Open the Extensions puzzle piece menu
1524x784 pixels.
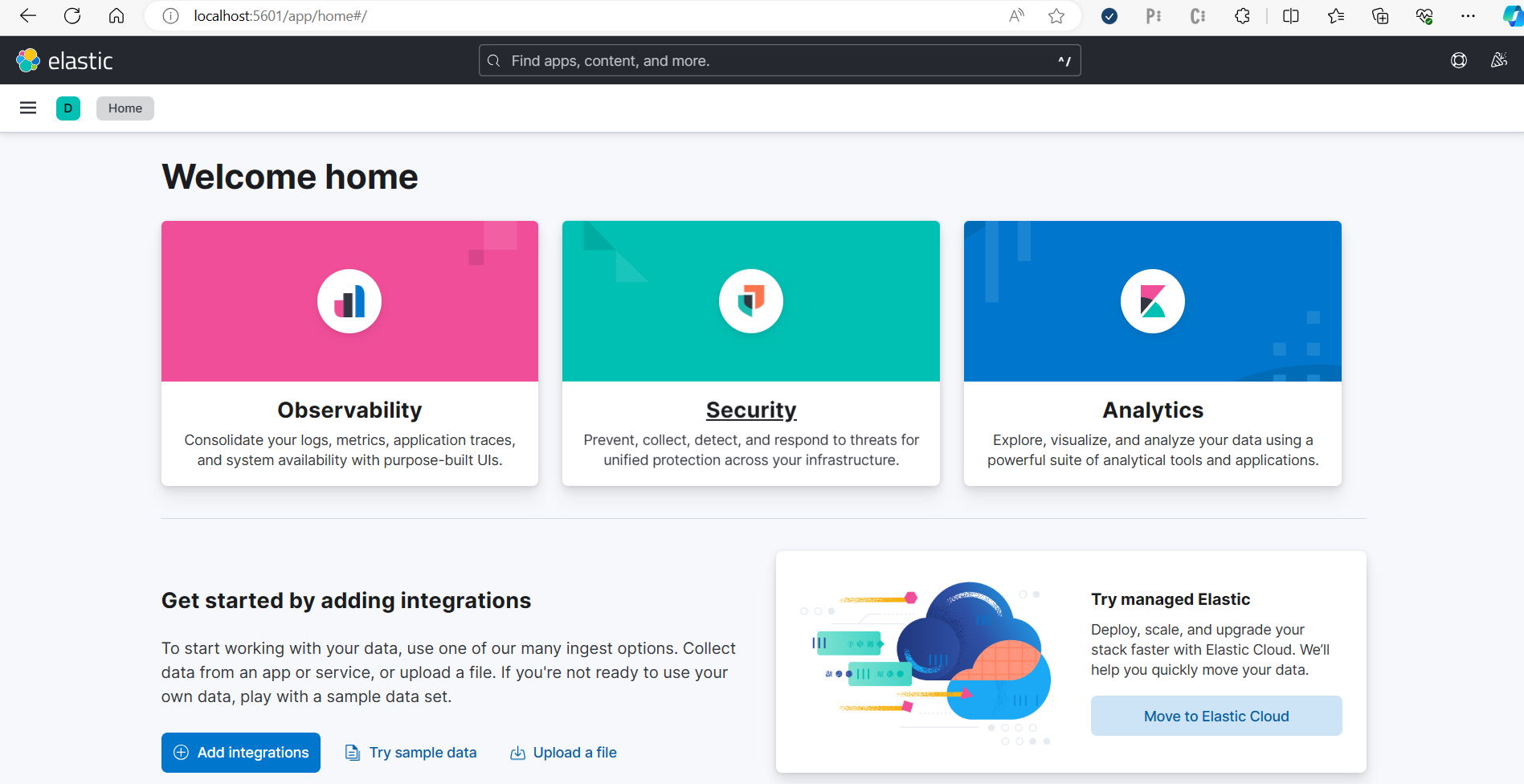pos(1242,16)
